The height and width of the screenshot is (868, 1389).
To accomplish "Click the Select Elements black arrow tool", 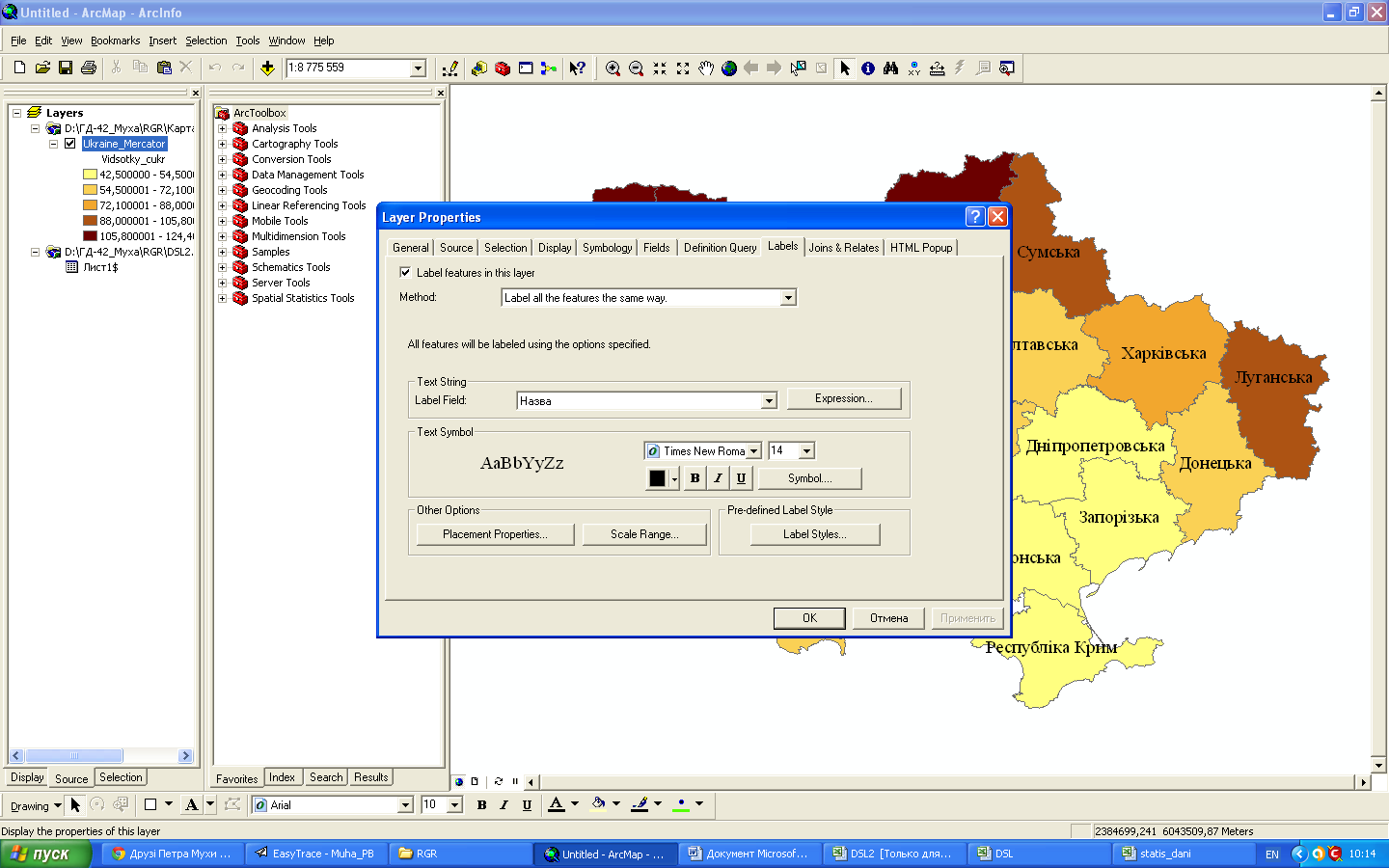I will [845, 68].
